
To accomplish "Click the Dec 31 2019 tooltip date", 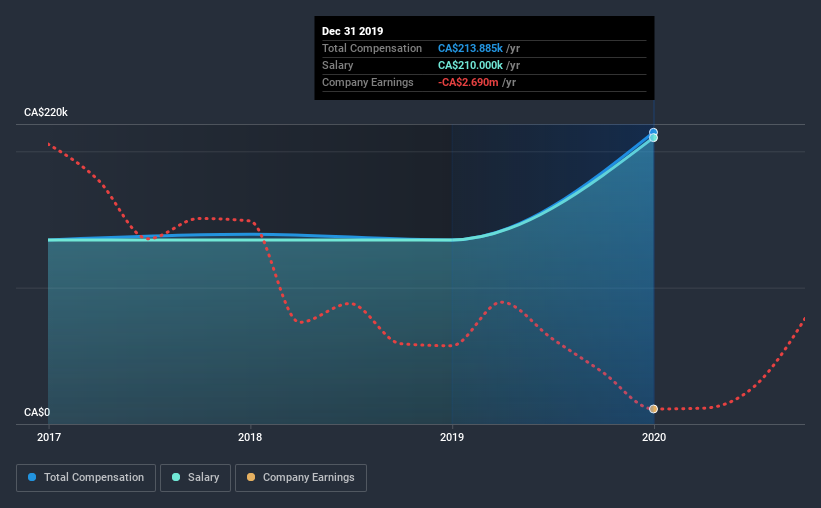I will click(x=352, y=31).
